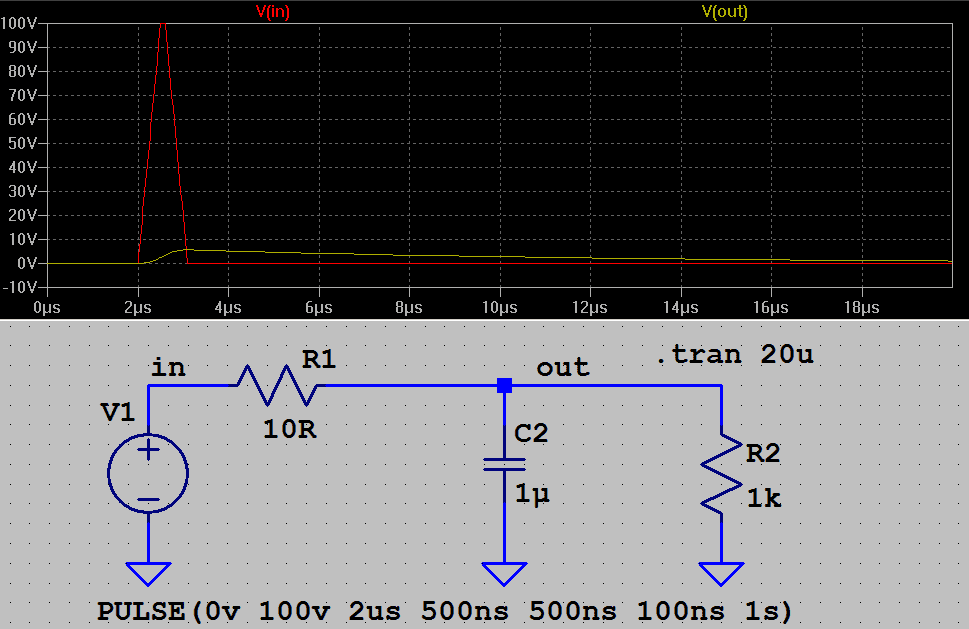This screenshot has height=629, width=969.
Task: Click the 1µ capacitor value
Action: coord(532,494)
